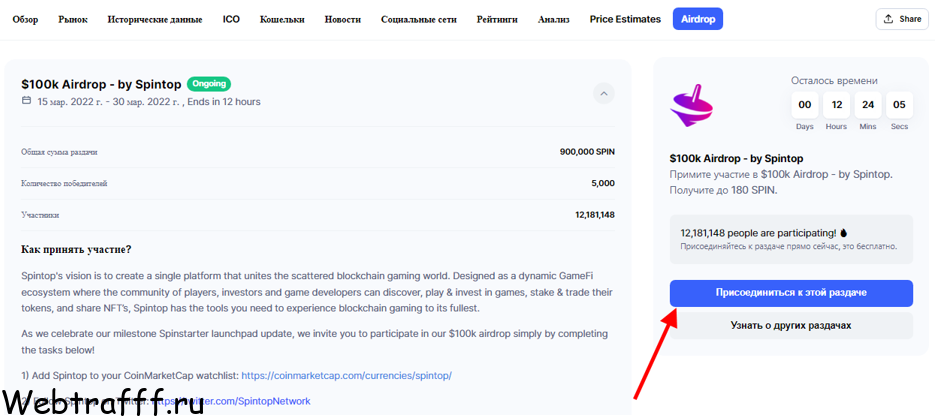935x417 pixels.
Task: Open the Price Estimates tab
Action: (625, 19)
